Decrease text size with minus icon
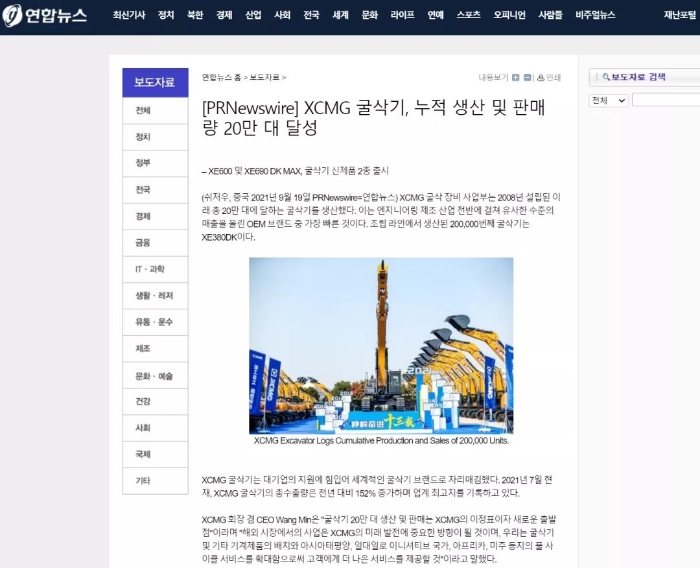The image size is (700, 568). click(x=527, y=78)
